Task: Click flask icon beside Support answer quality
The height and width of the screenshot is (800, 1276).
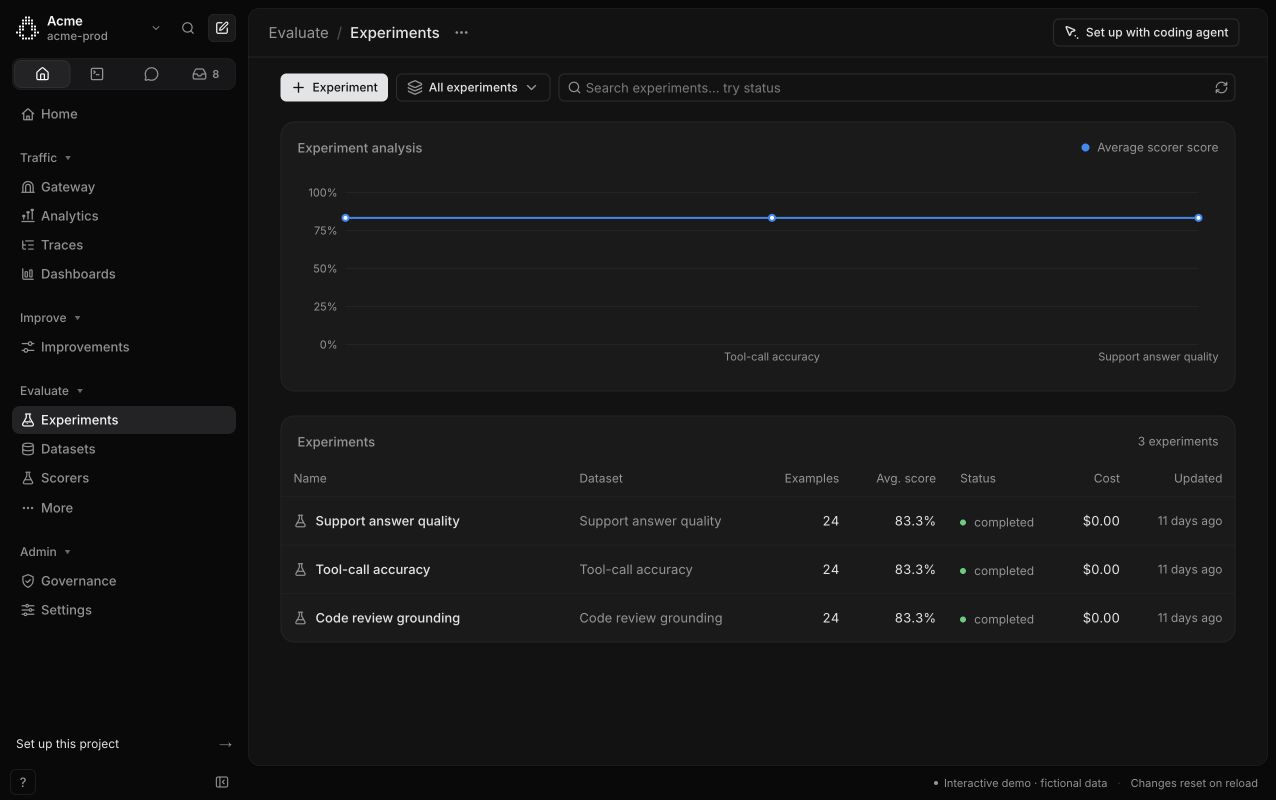Action: click(x=300, y=521)
